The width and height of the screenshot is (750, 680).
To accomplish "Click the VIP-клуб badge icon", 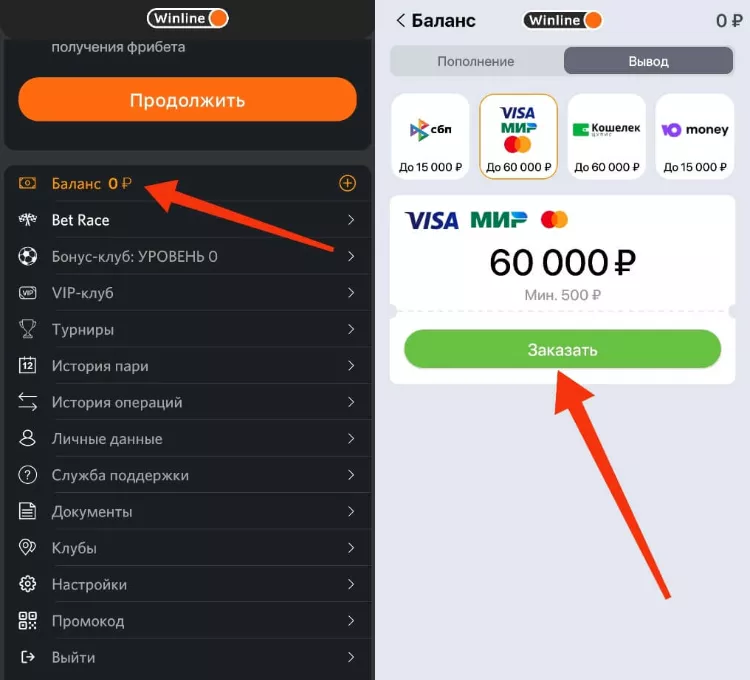I will pyautogui.click(x=28, y=293).
